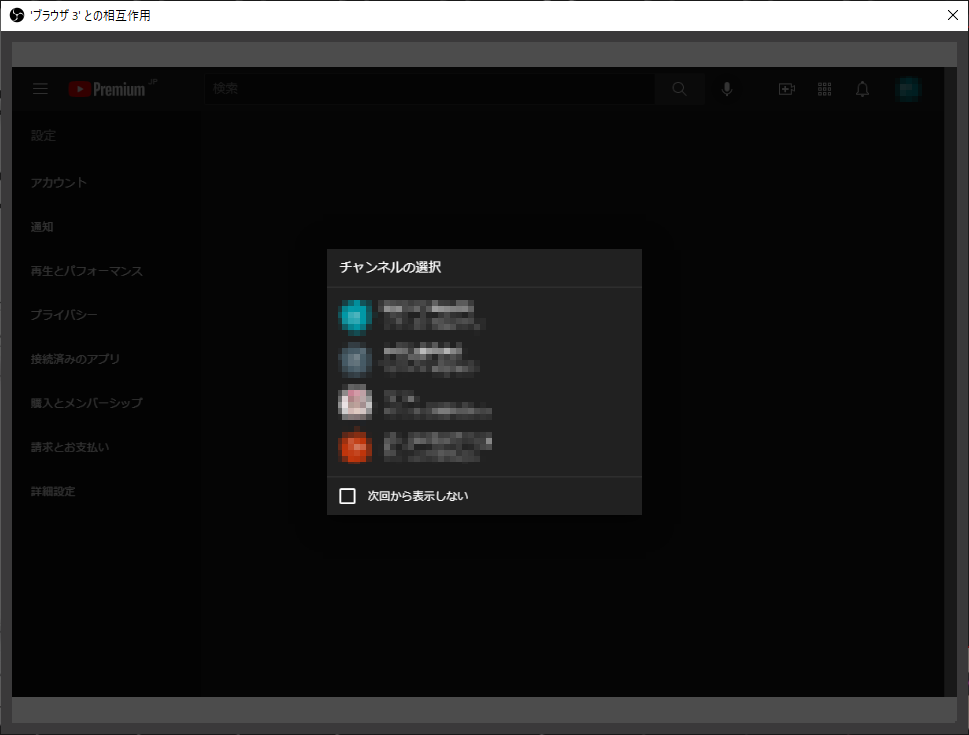Open the YouTube apps grid icon

[x=825, y=89]
